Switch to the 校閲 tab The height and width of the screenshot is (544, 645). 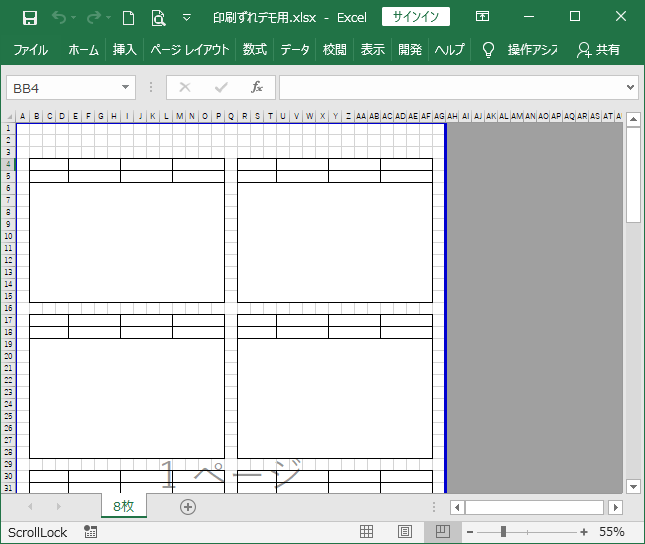click(x=334, y=50)
